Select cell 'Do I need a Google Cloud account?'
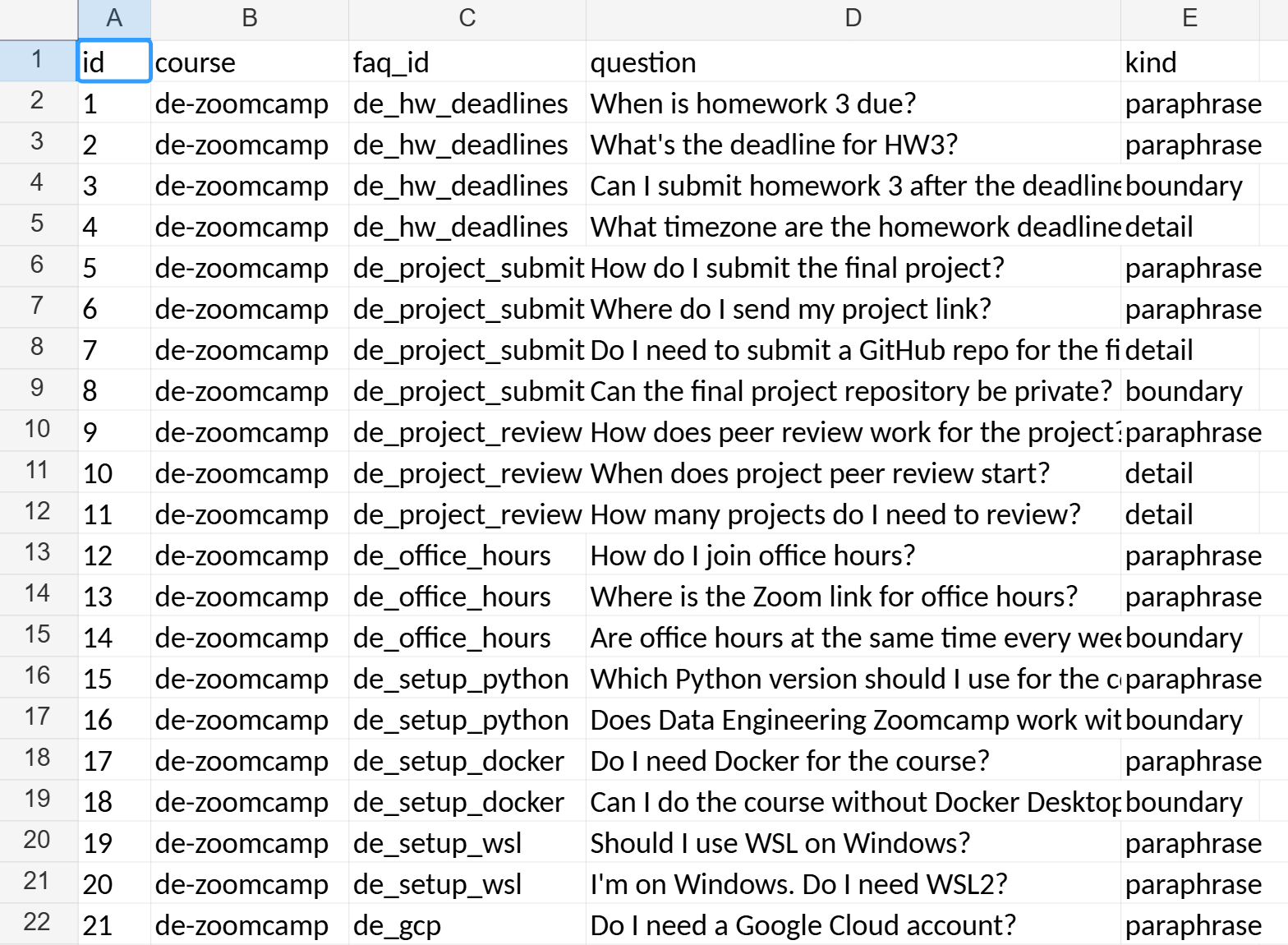The width and height of the screenshot is (1288, 945). click(853, 924)
